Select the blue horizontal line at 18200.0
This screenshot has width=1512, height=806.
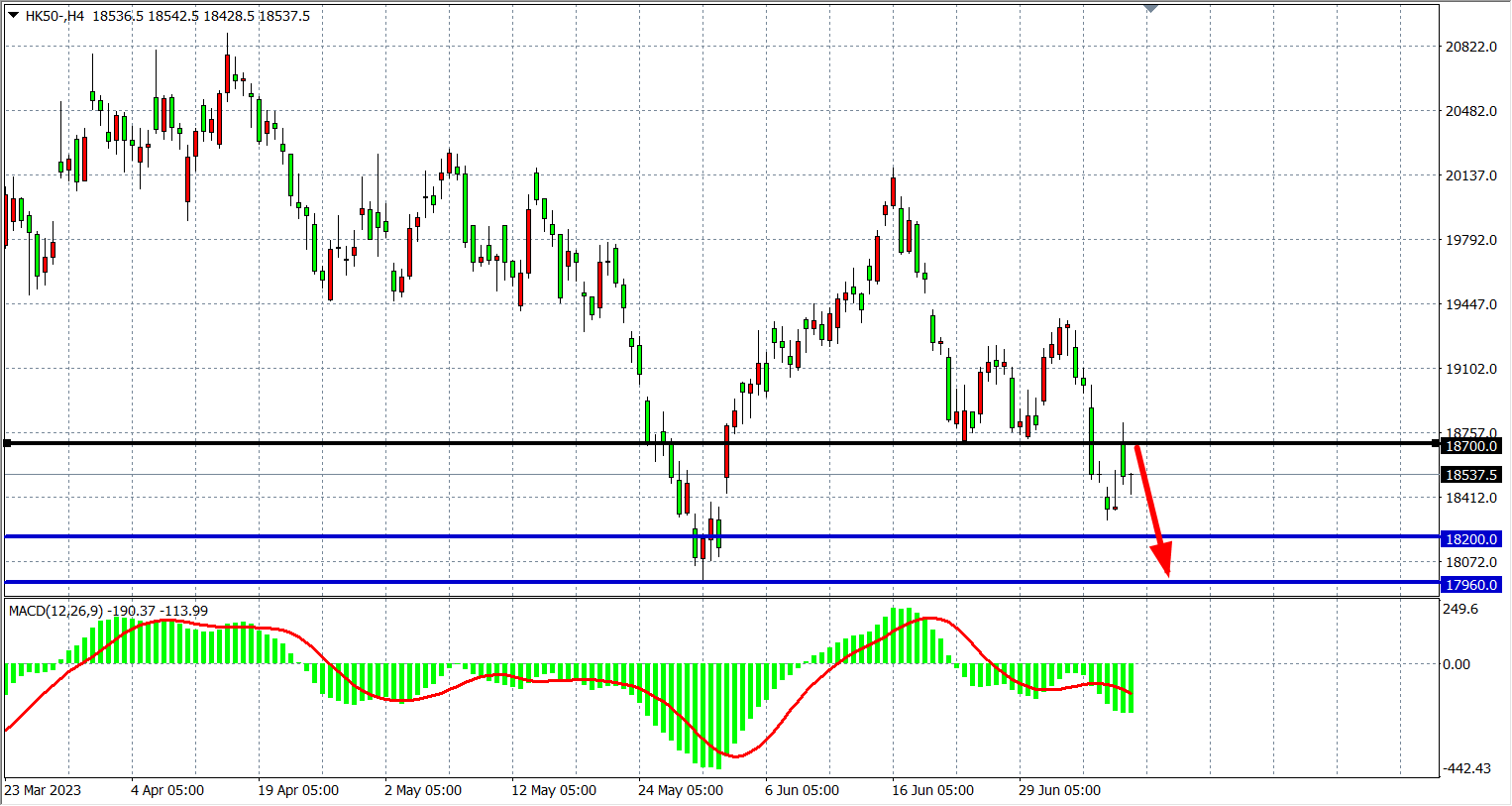point(396,536)
